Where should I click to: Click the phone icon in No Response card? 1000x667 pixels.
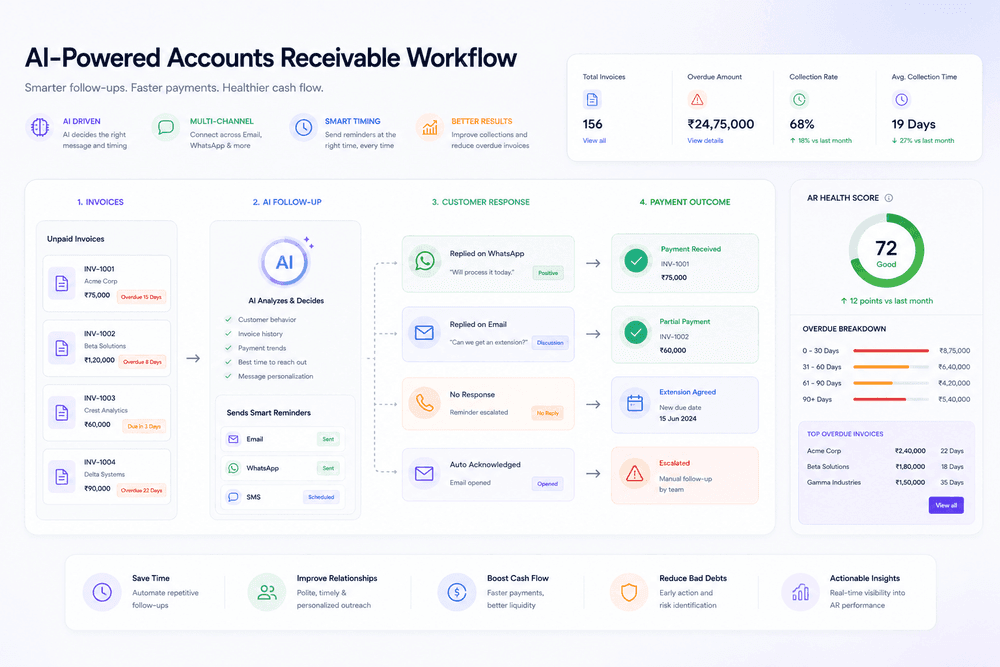(425, 402)
